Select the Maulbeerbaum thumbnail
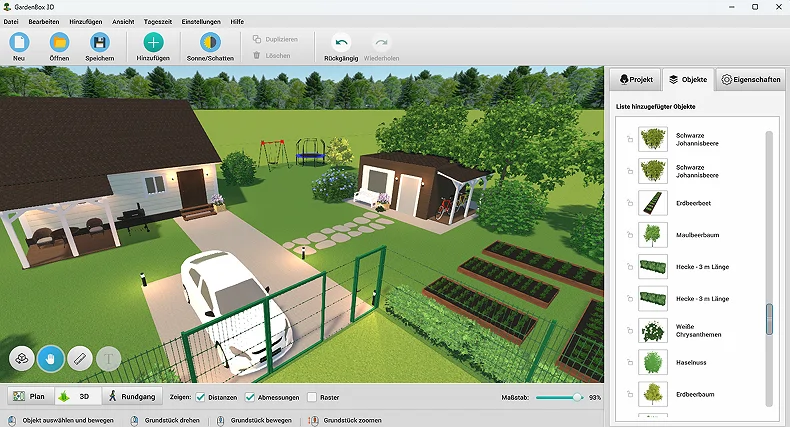The height and width of the screenshot is (427, 790). click(x=652, y=235)
